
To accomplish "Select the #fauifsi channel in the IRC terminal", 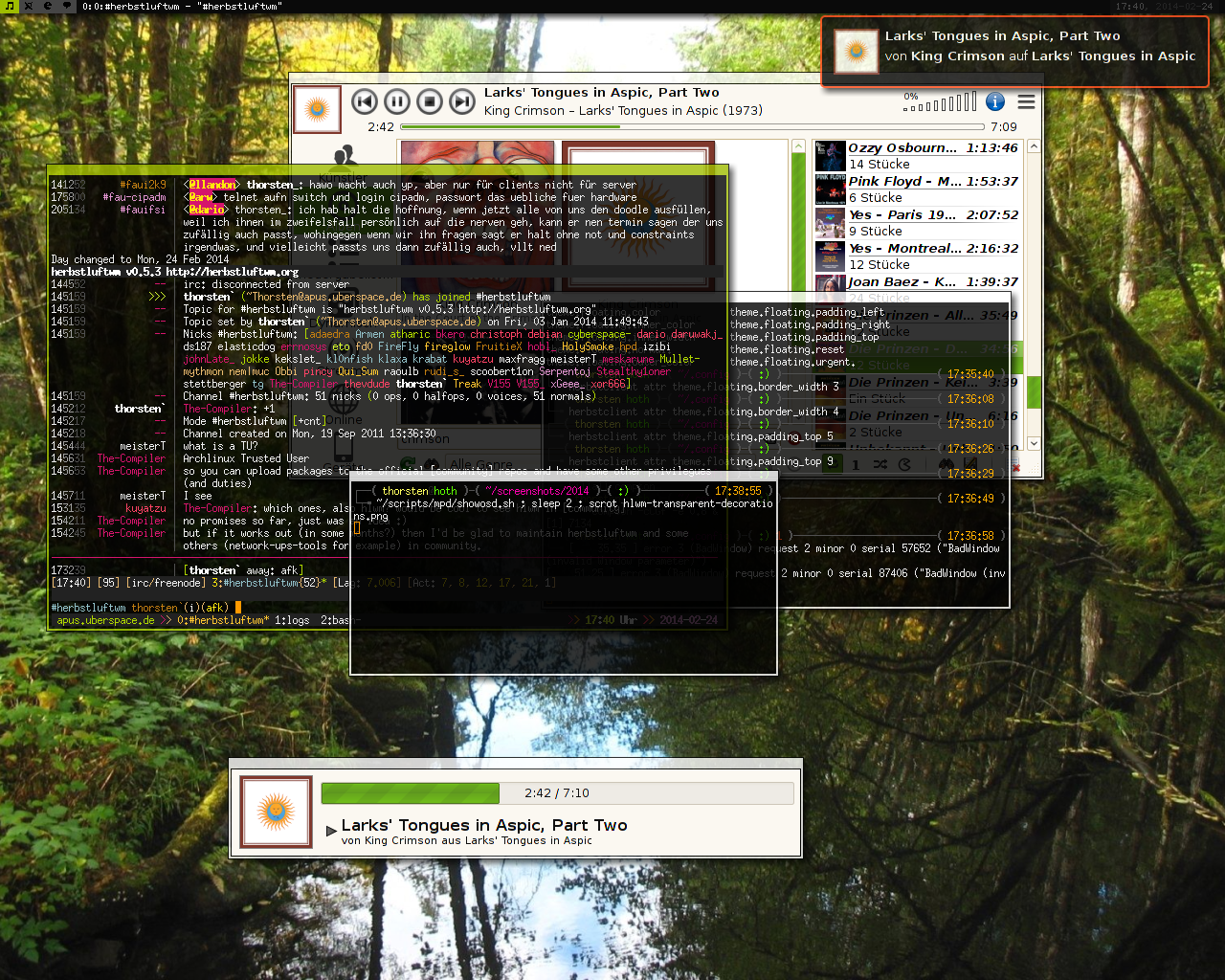I will (144, 210).
